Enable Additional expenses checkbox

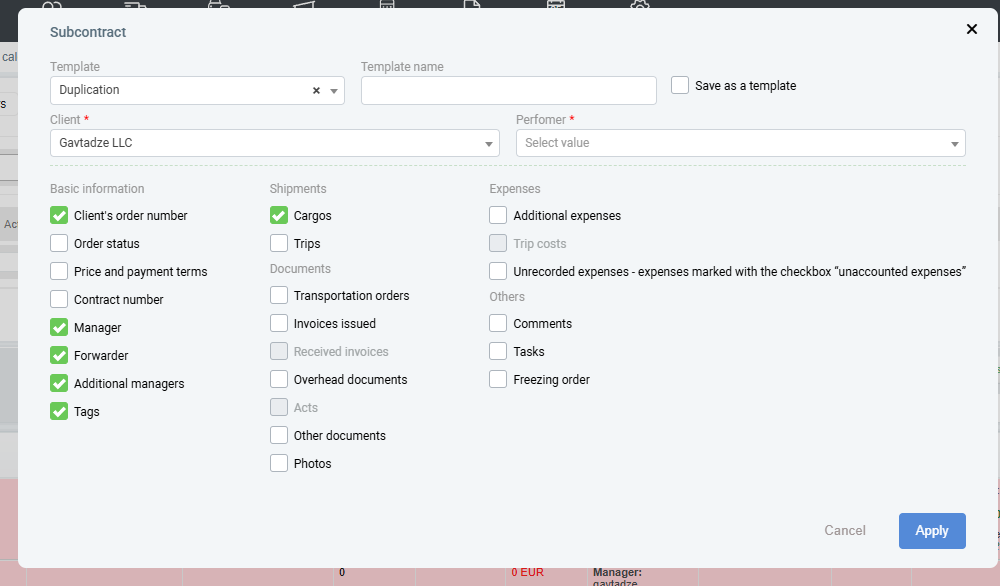point(498,215)
